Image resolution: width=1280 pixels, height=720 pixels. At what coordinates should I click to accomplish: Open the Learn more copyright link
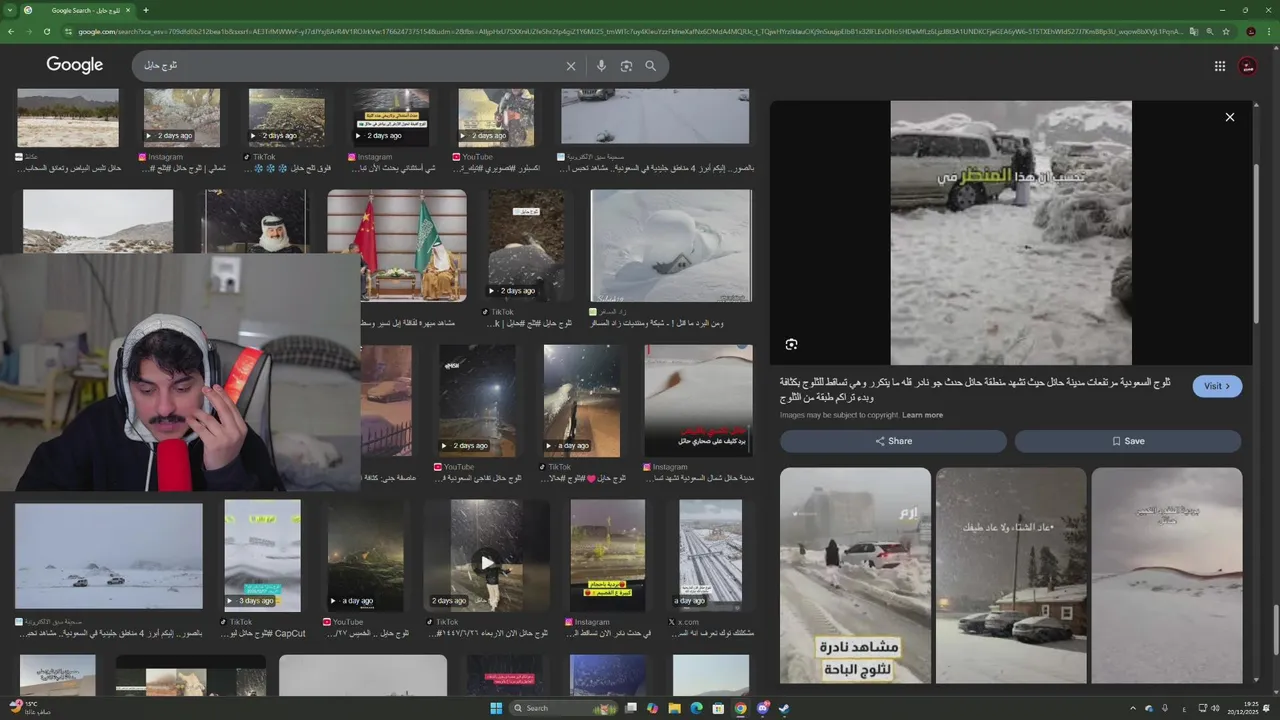click(x=922, y=415)
